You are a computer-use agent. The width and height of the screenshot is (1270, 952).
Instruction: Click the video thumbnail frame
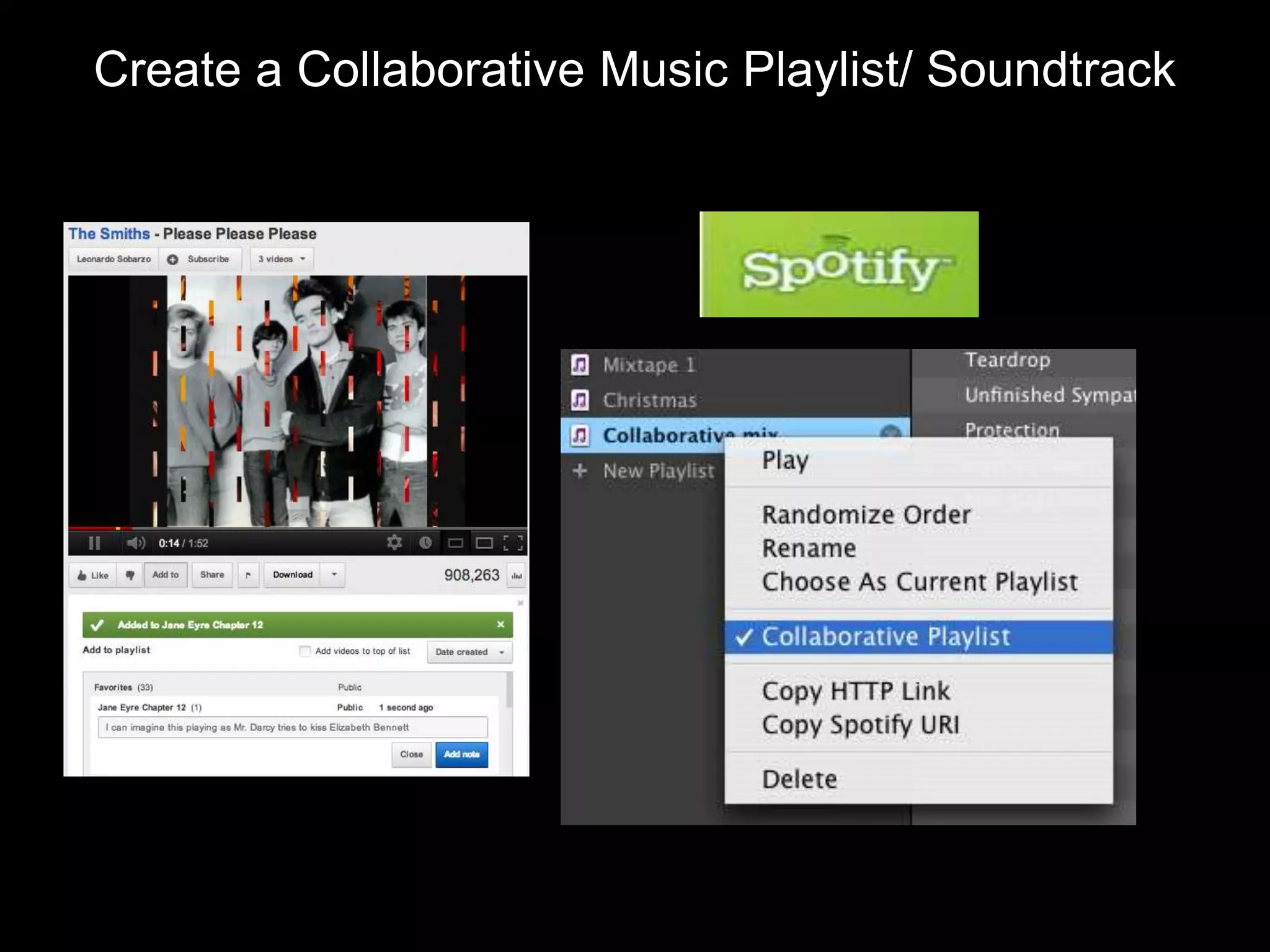coord(298,401)
